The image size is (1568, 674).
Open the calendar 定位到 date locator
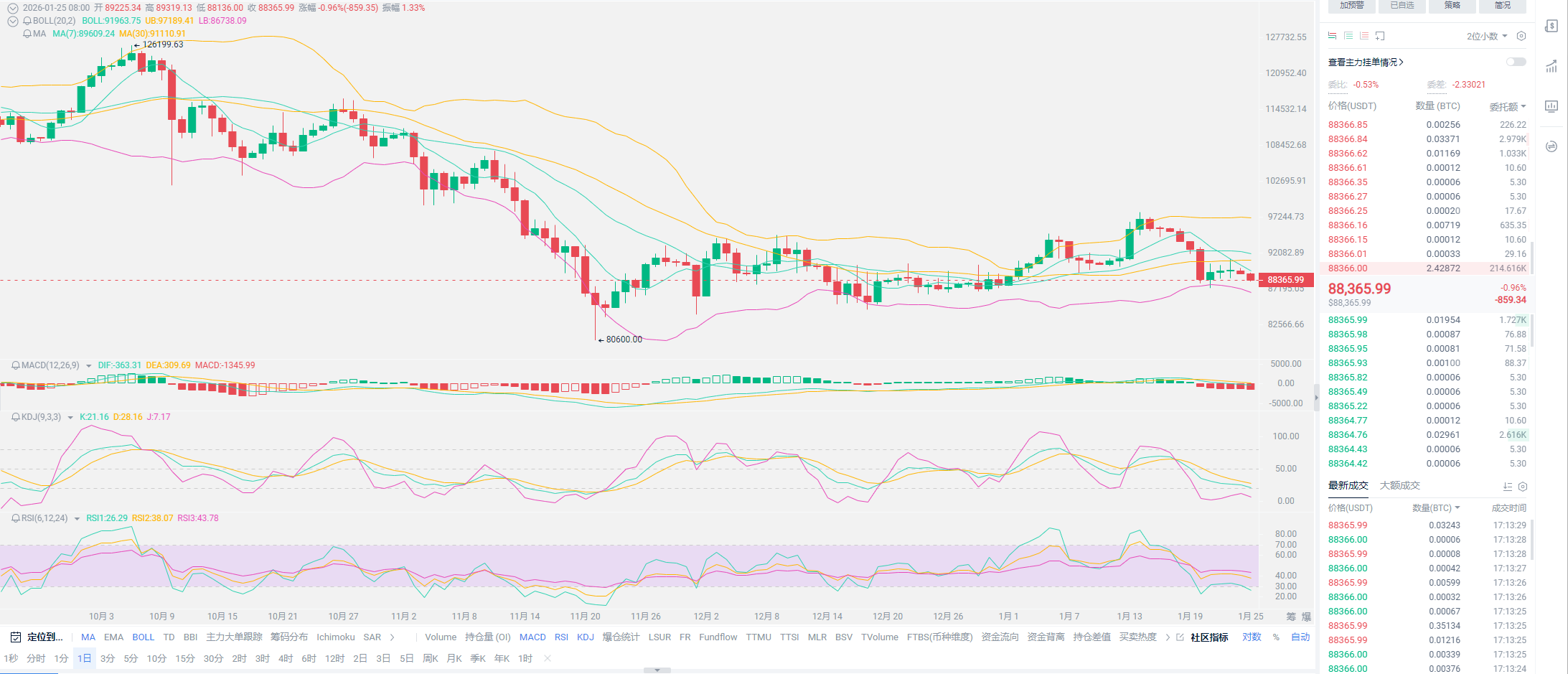37,637
